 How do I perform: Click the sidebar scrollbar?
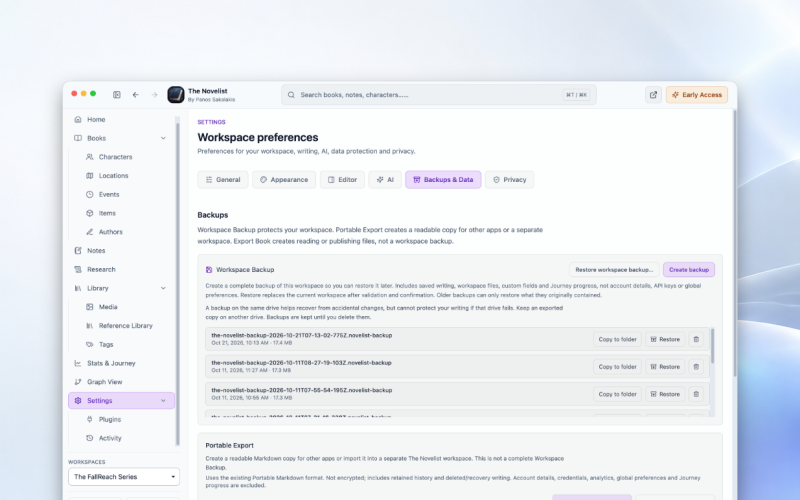[x=178, y=284]
